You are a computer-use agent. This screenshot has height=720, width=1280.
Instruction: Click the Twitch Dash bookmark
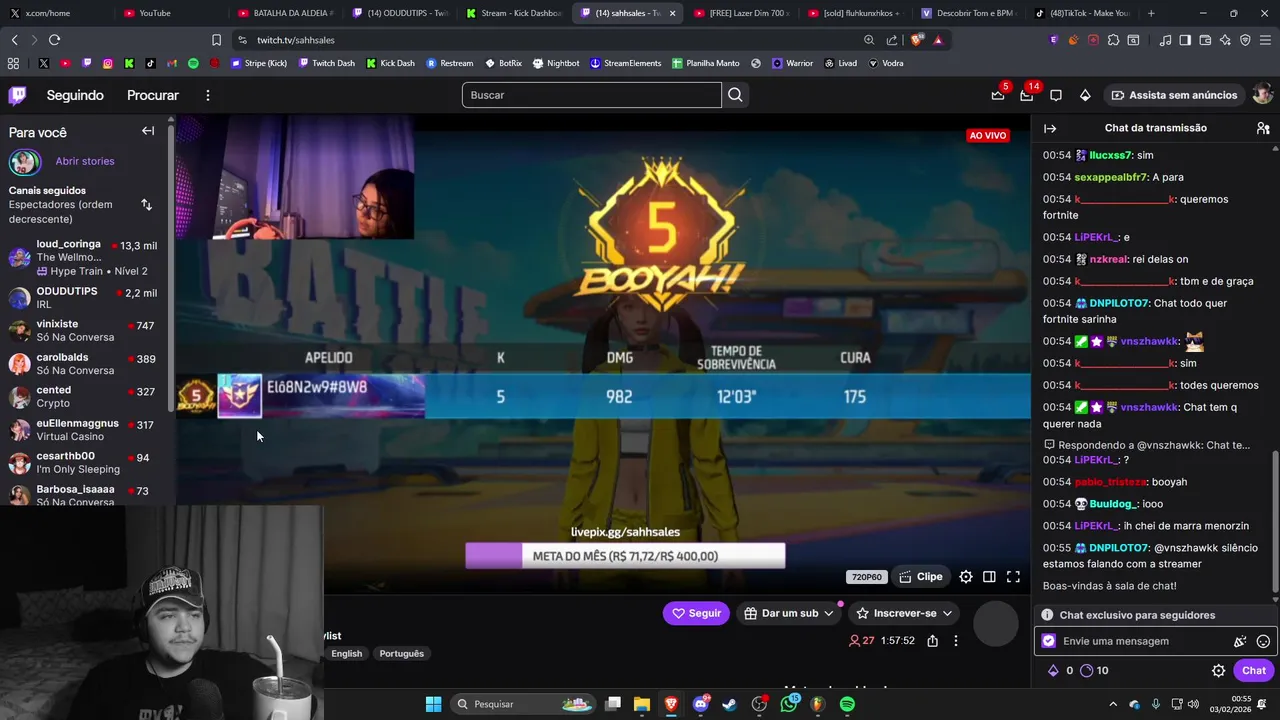tap(325, 63)
